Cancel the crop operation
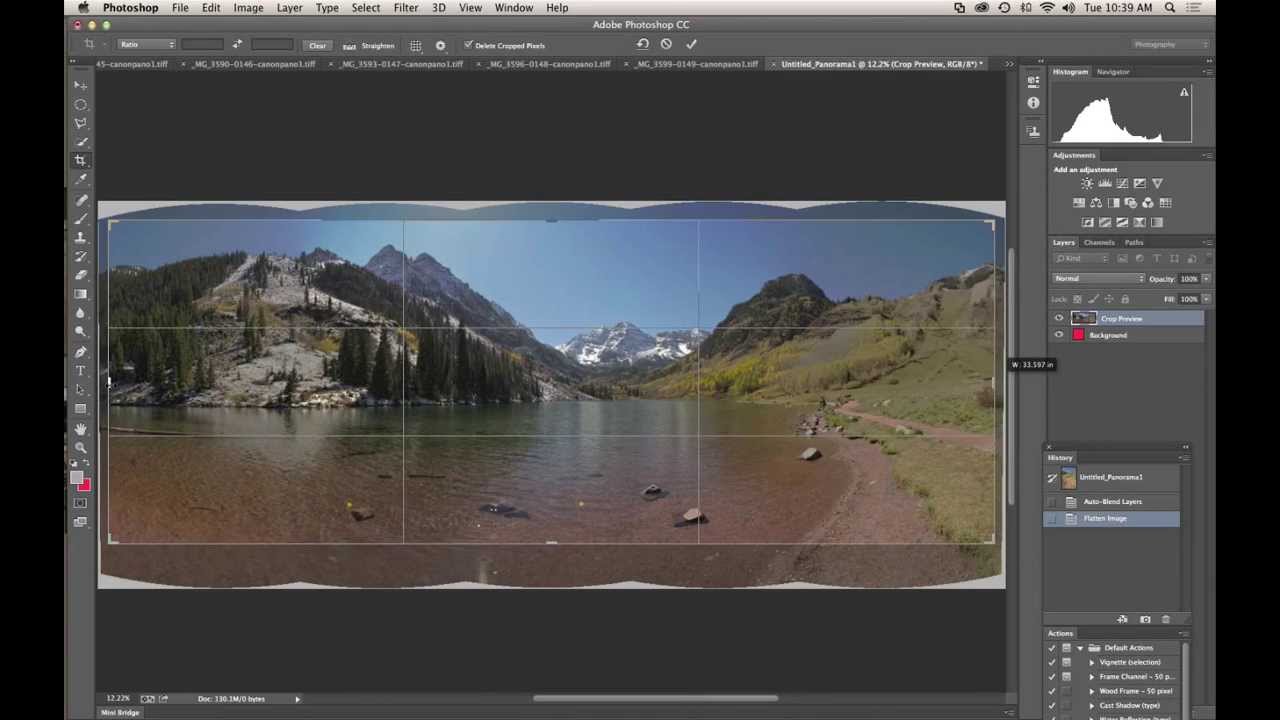1280x720 pixels. coord(666,44)
